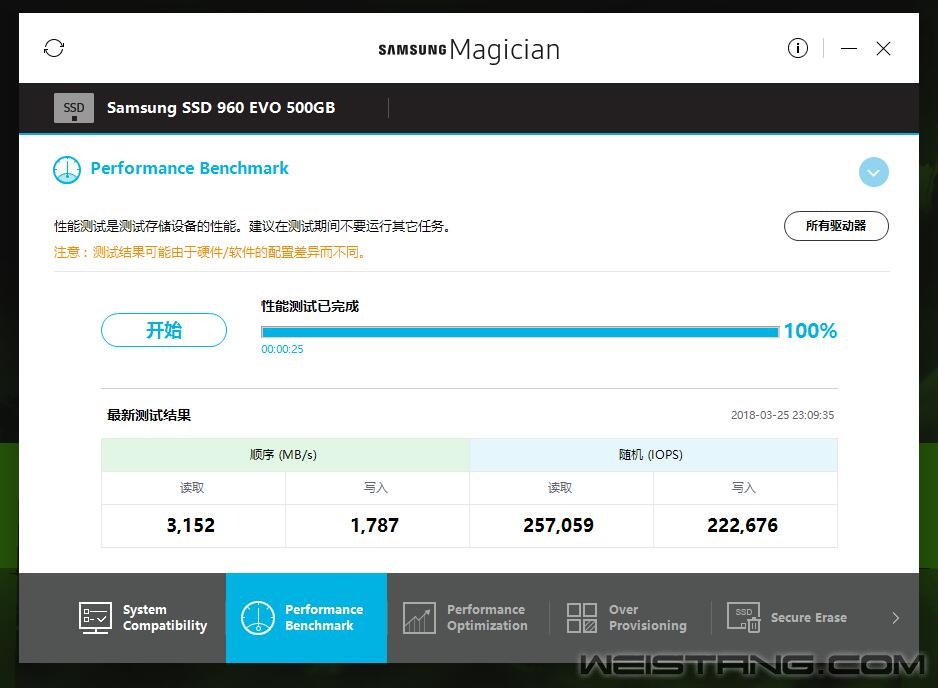Click the 性能测试 description text
The height and width of the screenshot is (688, 938).
[252, 226]
